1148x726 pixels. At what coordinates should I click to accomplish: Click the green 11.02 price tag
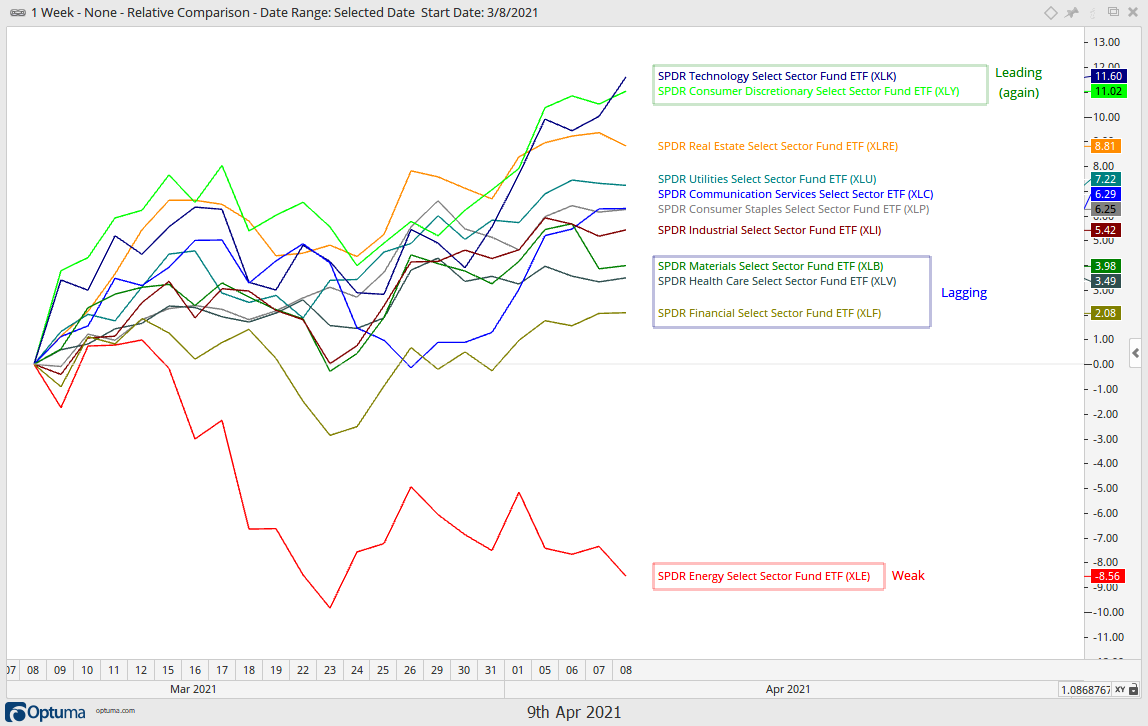(x=1108, y=91)
